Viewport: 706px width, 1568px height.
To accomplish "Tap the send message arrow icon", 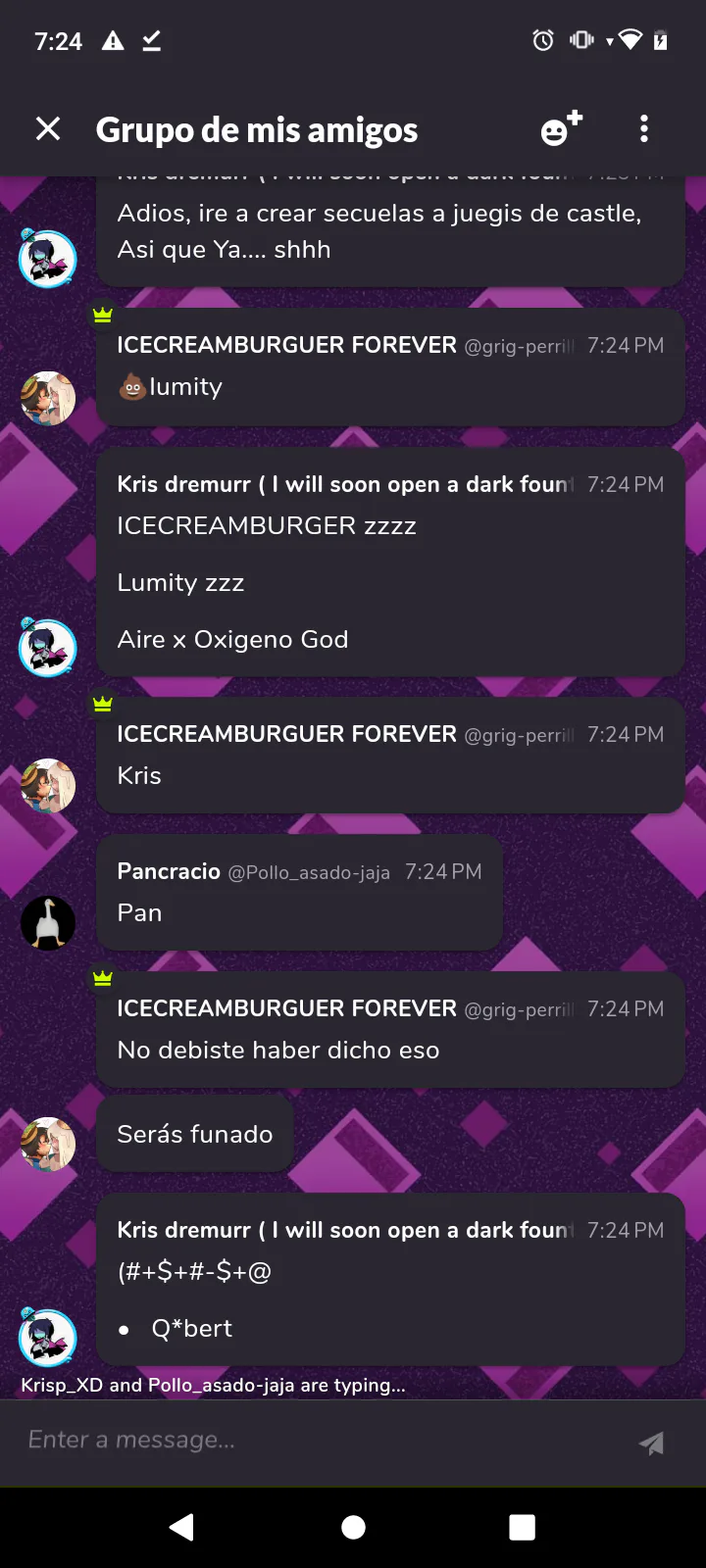I will point(651,1443).
